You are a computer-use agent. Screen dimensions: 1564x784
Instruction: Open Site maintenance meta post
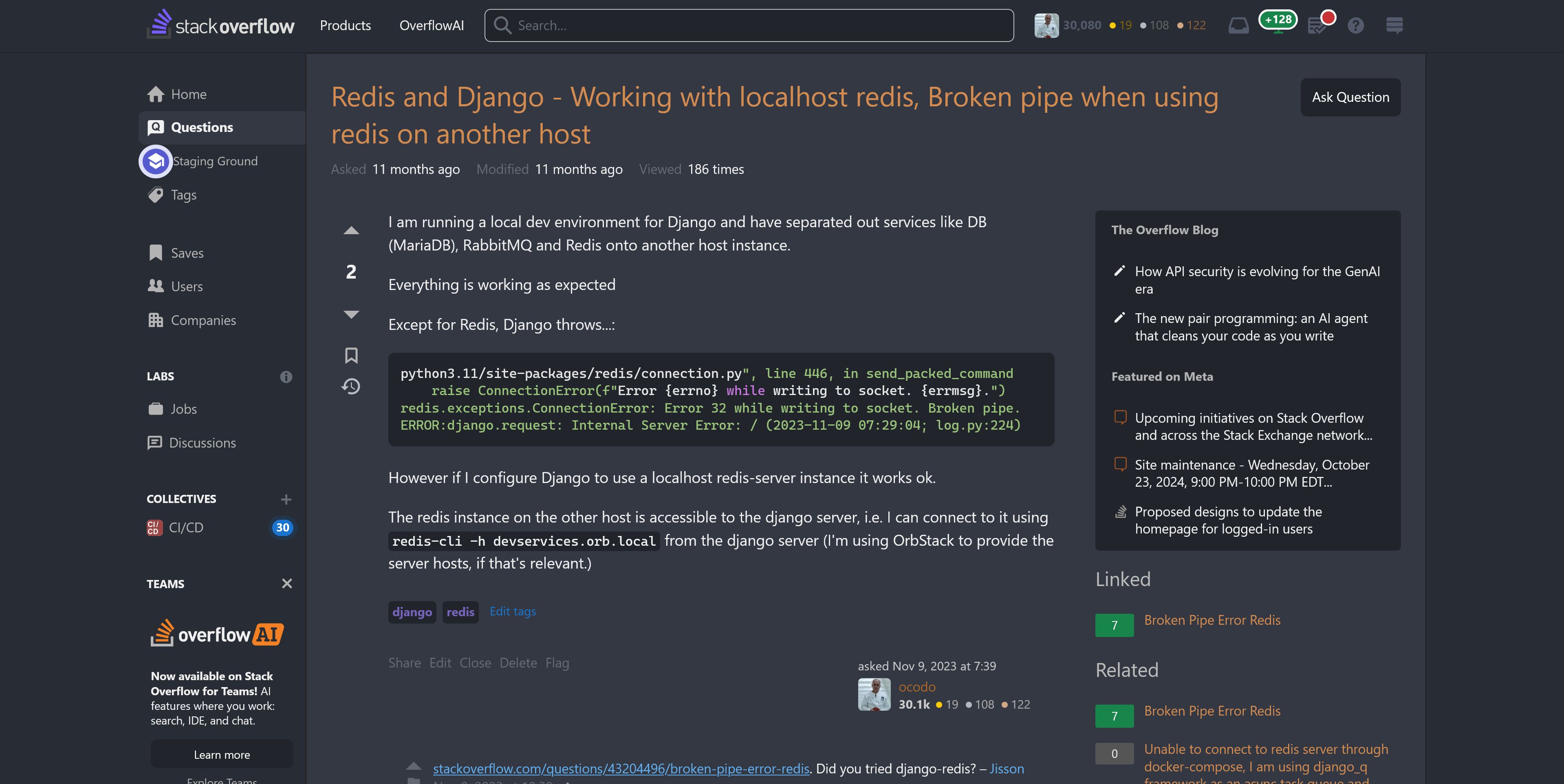1252,473
